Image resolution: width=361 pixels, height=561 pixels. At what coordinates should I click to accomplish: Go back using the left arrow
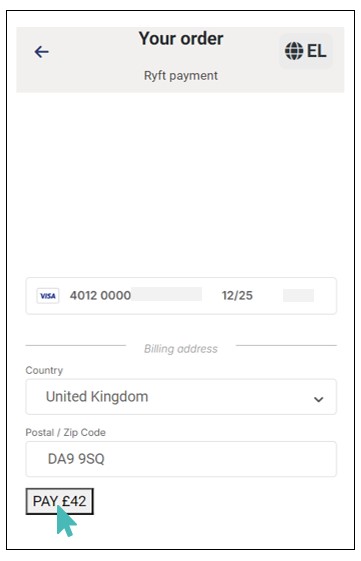42,52
